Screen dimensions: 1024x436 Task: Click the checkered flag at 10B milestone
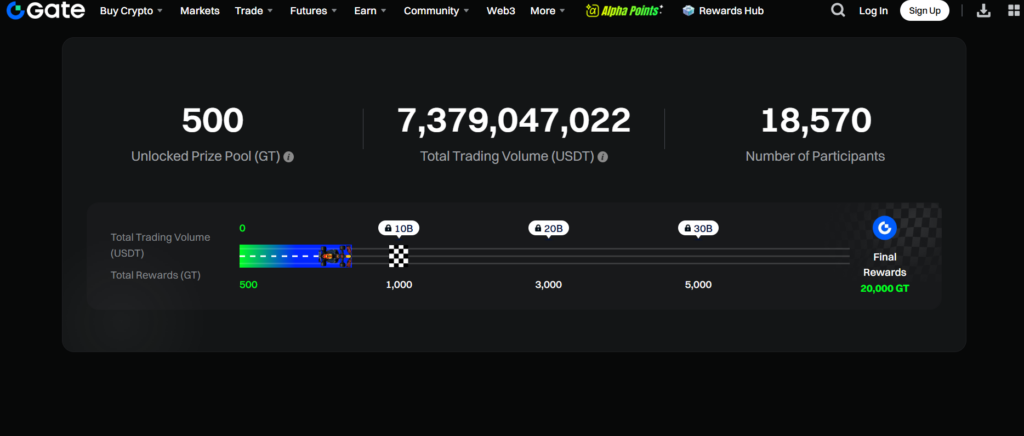coord(399,256)
